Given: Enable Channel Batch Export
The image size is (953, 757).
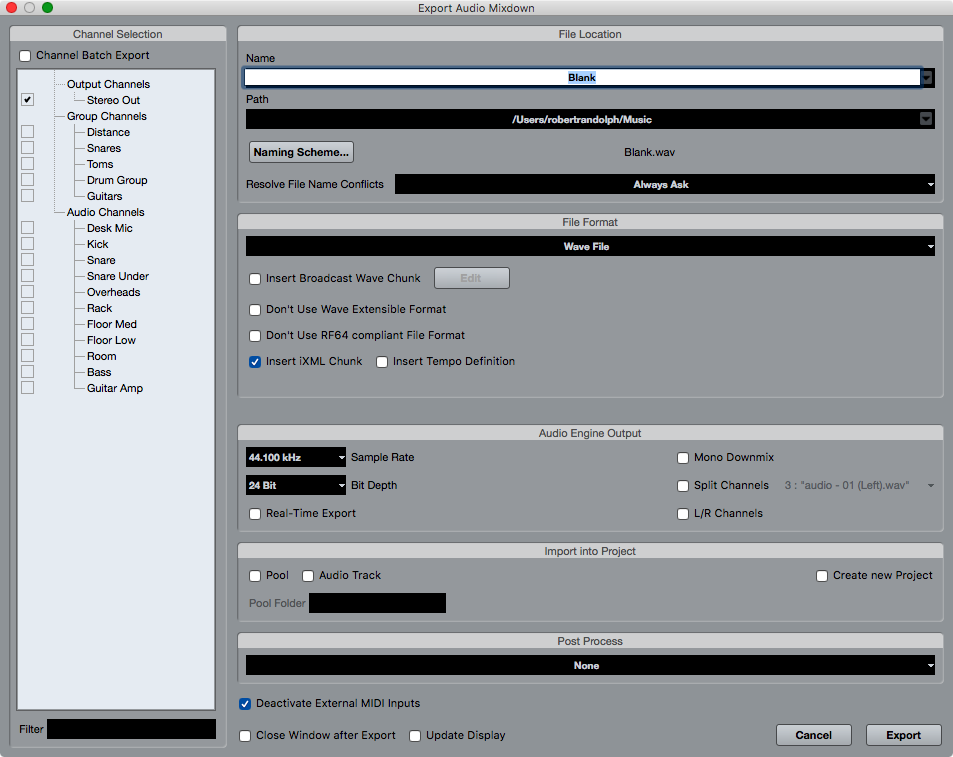Looking at the screenshot, I should 24,56.
